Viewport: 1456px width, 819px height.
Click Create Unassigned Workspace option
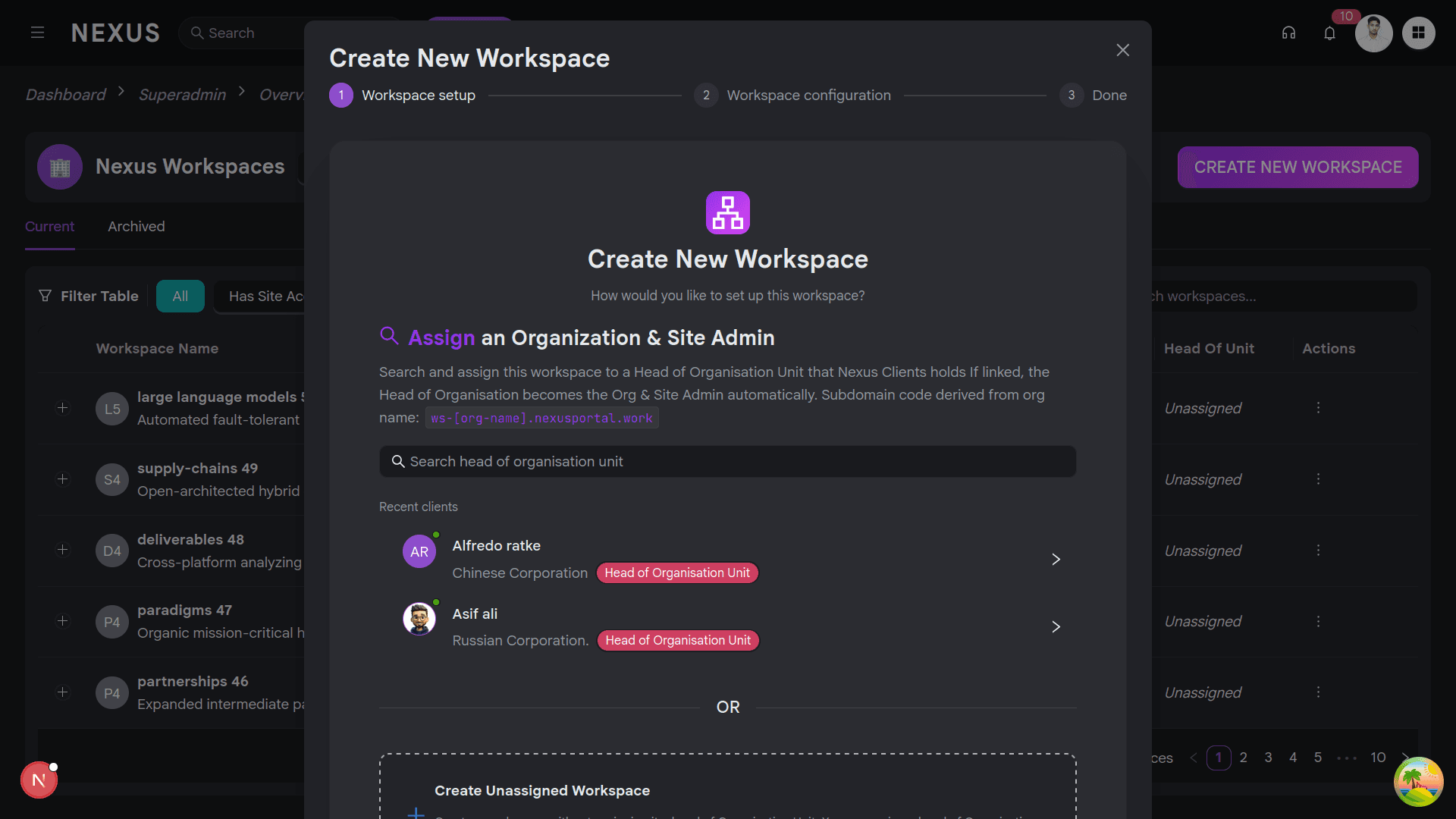pos(727,787)
